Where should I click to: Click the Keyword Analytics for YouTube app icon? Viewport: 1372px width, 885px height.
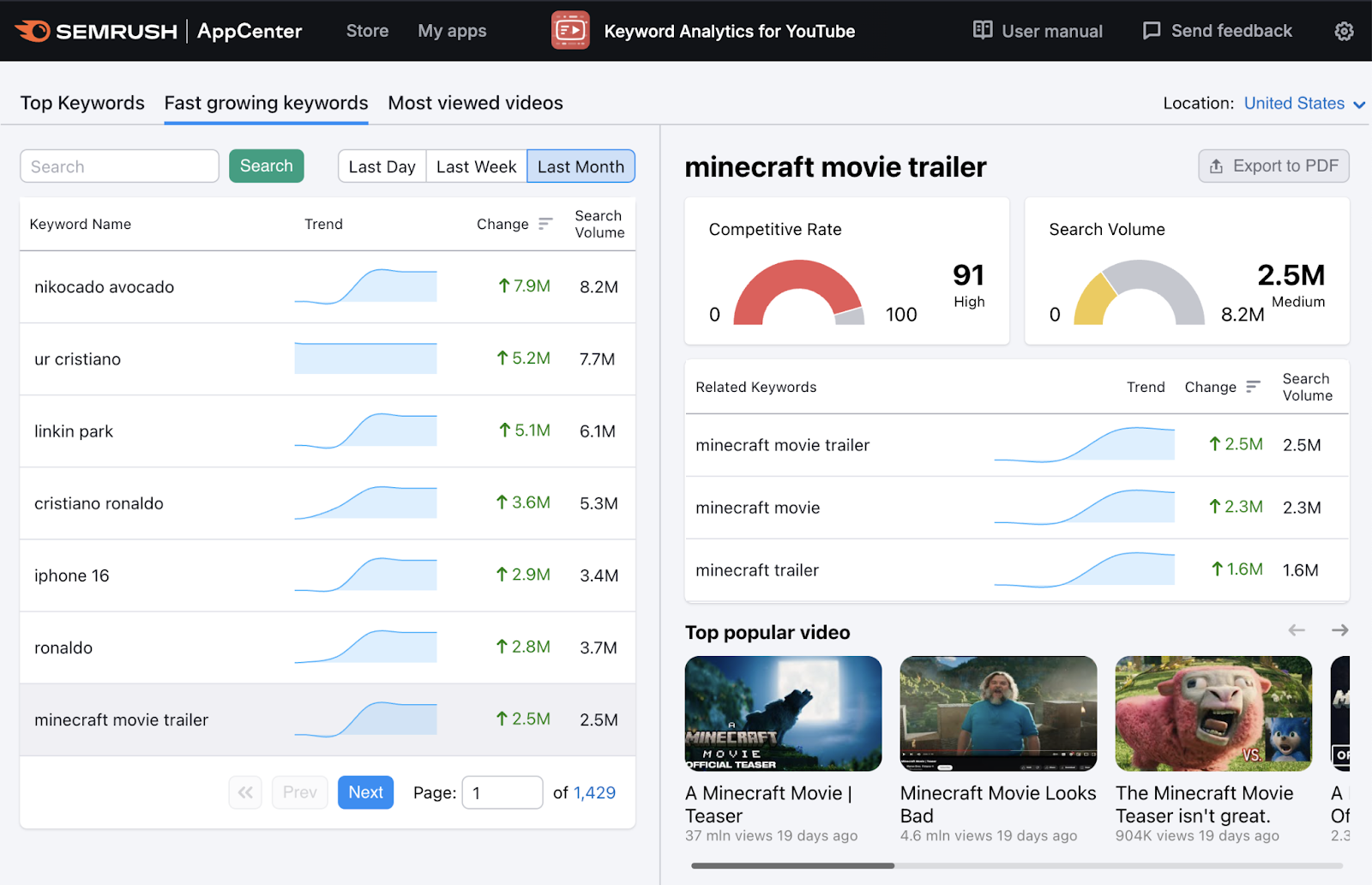pos(570,30)
